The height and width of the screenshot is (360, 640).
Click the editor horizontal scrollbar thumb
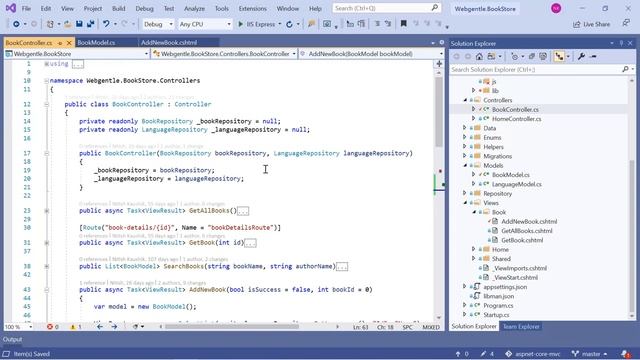pos(232,327)
